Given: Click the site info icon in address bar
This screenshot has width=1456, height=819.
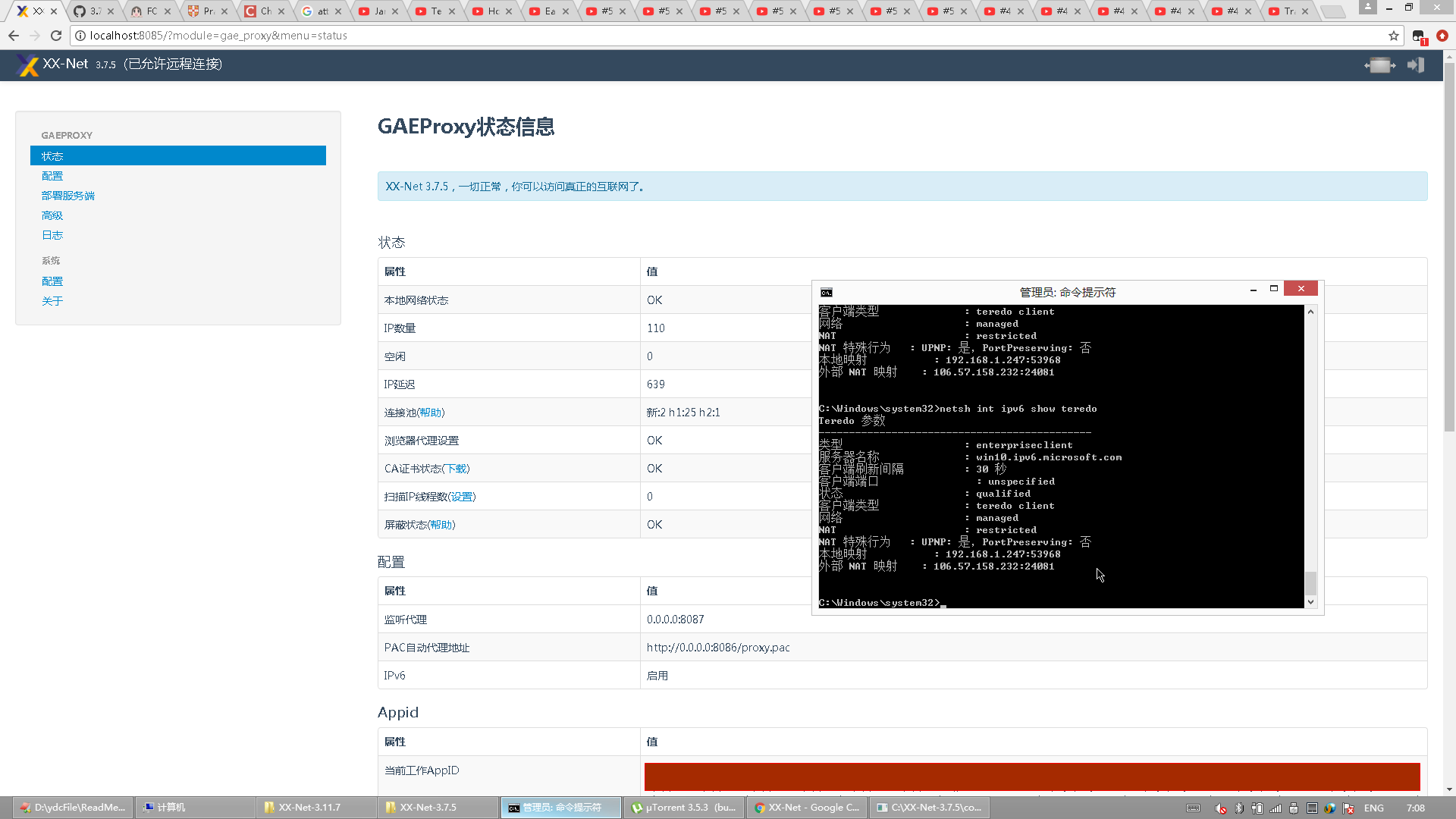Looking at the screenshot, I should [80, 36].
